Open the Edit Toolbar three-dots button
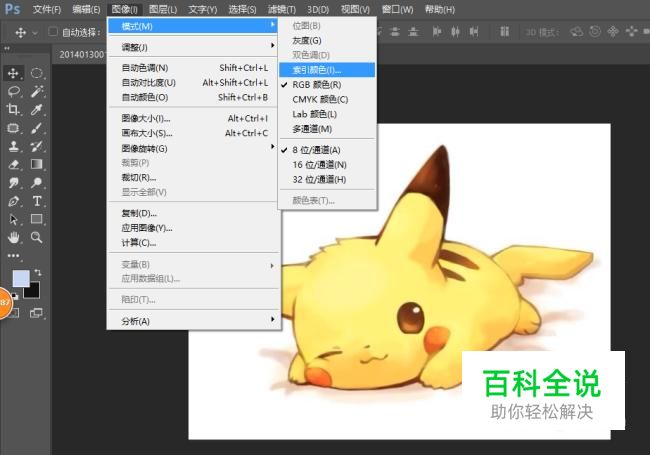This screenshot has width=650, height=455. point(13,256)
